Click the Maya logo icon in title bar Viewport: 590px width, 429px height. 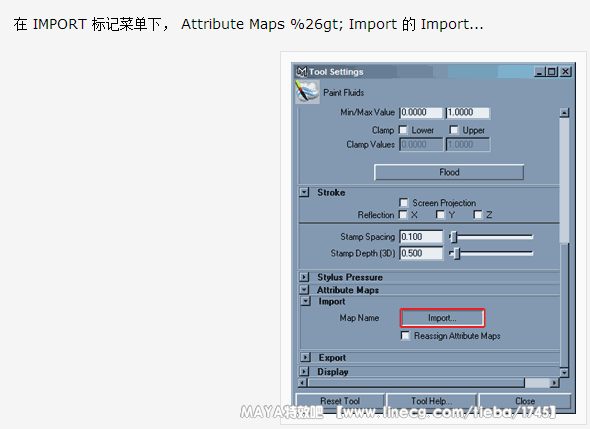click(301, 72)
